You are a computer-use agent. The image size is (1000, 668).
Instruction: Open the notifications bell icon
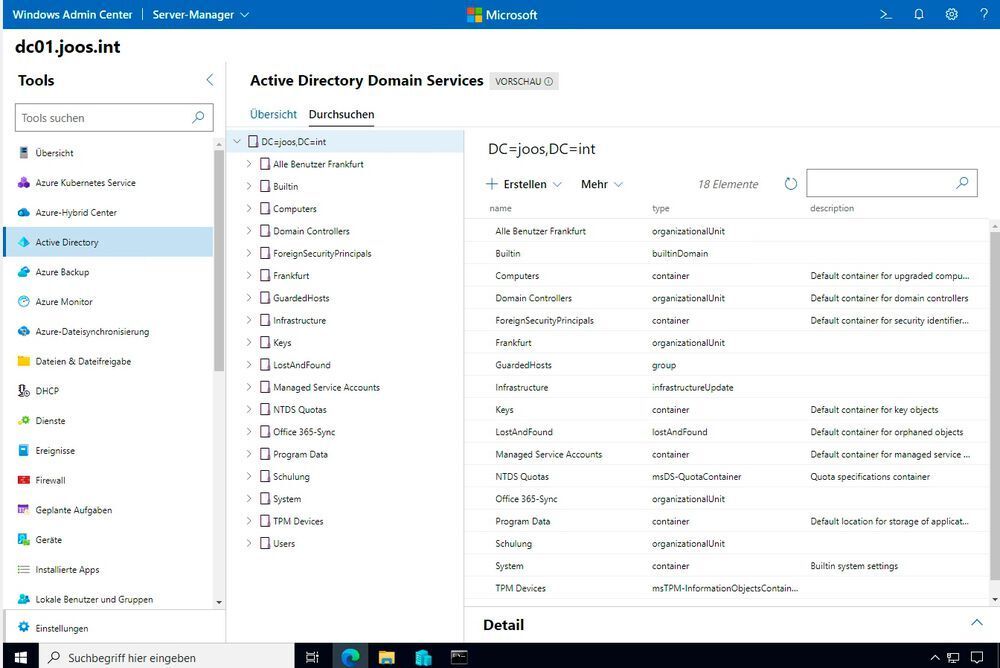pos(917,14)
